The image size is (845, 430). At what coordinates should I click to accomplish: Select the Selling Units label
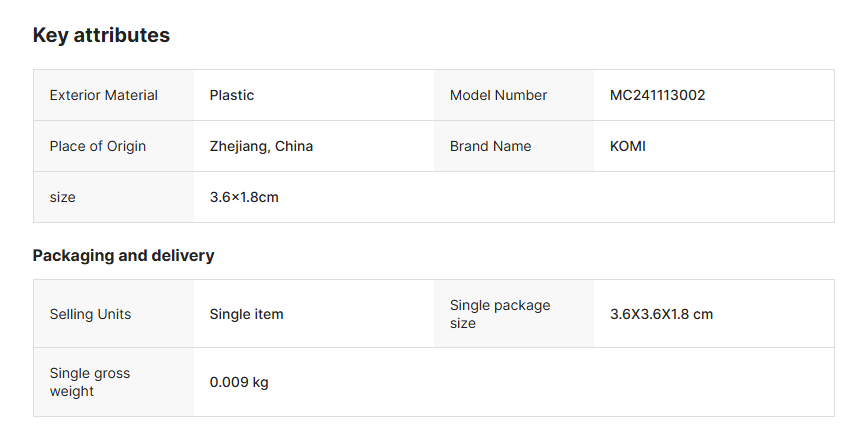[x=90, y=314]
